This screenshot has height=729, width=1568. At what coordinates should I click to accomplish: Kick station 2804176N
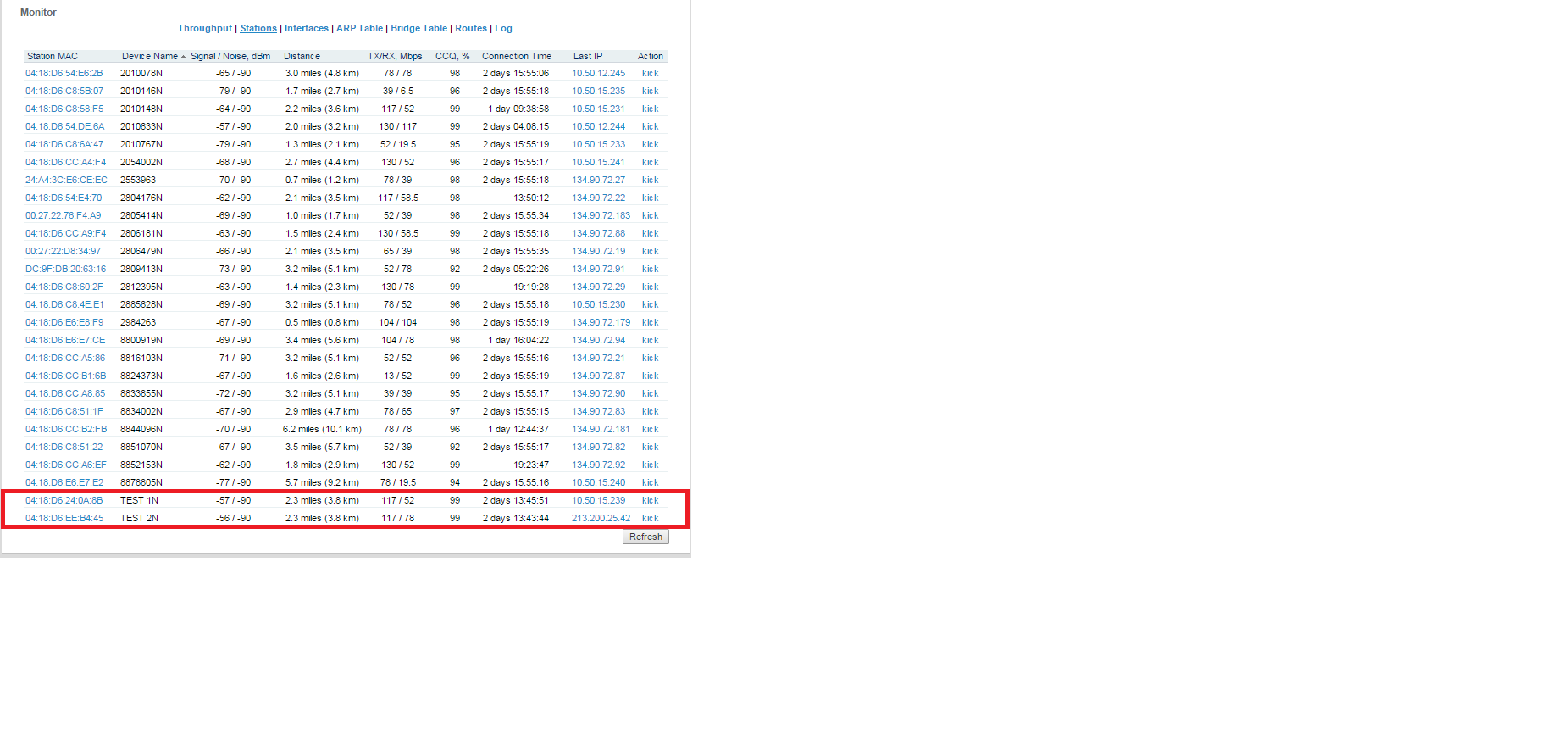(650, 198)
